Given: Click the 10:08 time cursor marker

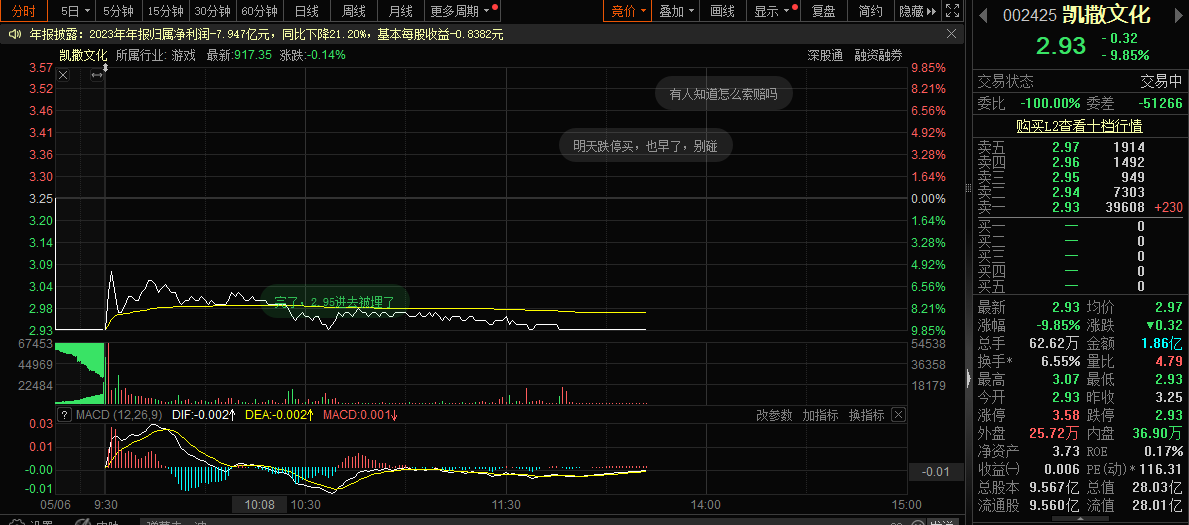Looking at the screenshot, I should click(x=259, y=505).
